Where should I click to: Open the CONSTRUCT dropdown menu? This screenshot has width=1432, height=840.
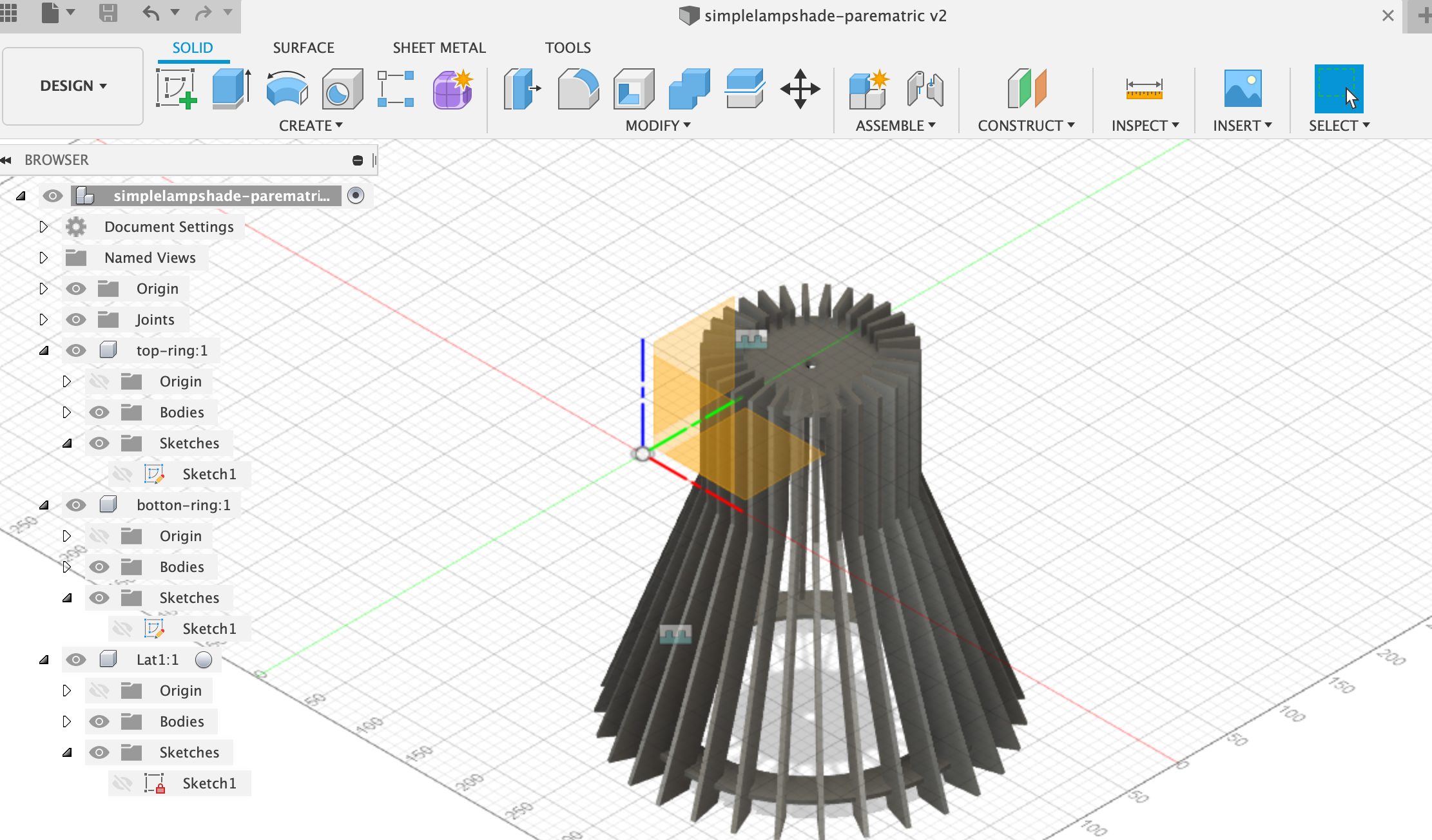tap(1026, 126)
